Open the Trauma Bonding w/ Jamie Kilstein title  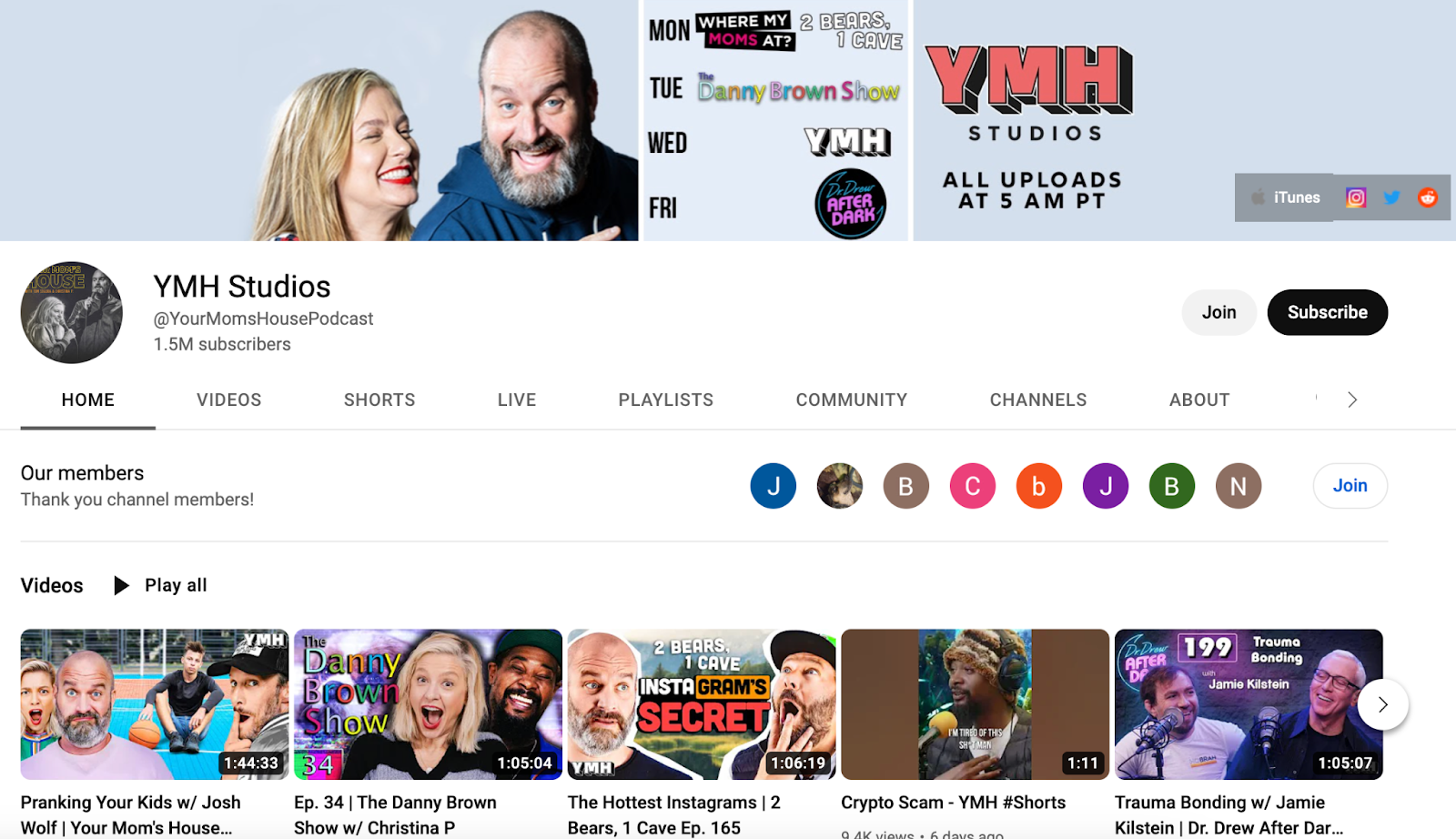[1228, 815]
